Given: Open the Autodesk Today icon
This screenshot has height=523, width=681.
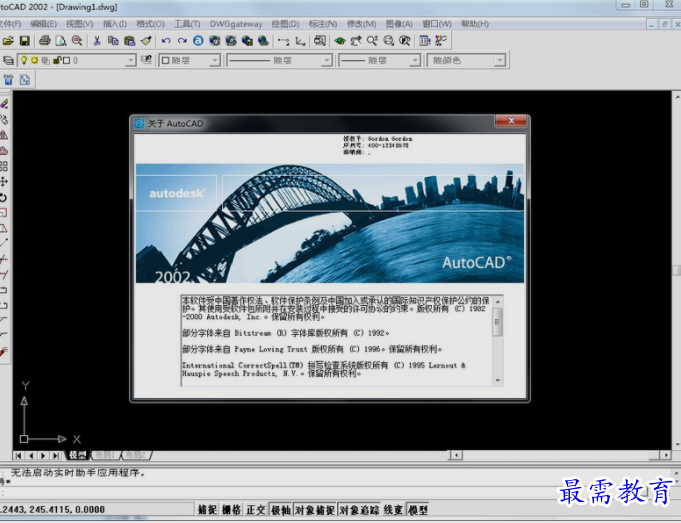Looking at the screenshot, I should click(198, 41).
